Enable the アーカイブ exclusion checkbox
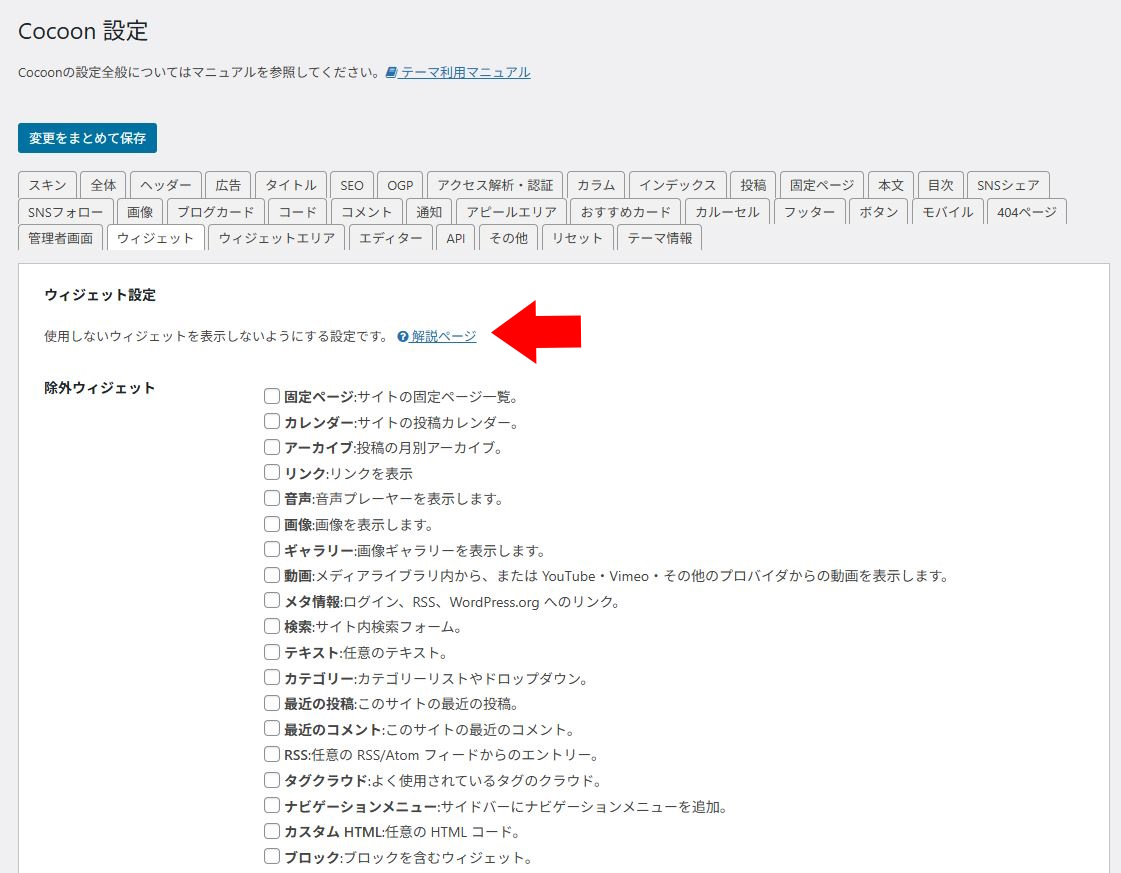 [272, 447]
